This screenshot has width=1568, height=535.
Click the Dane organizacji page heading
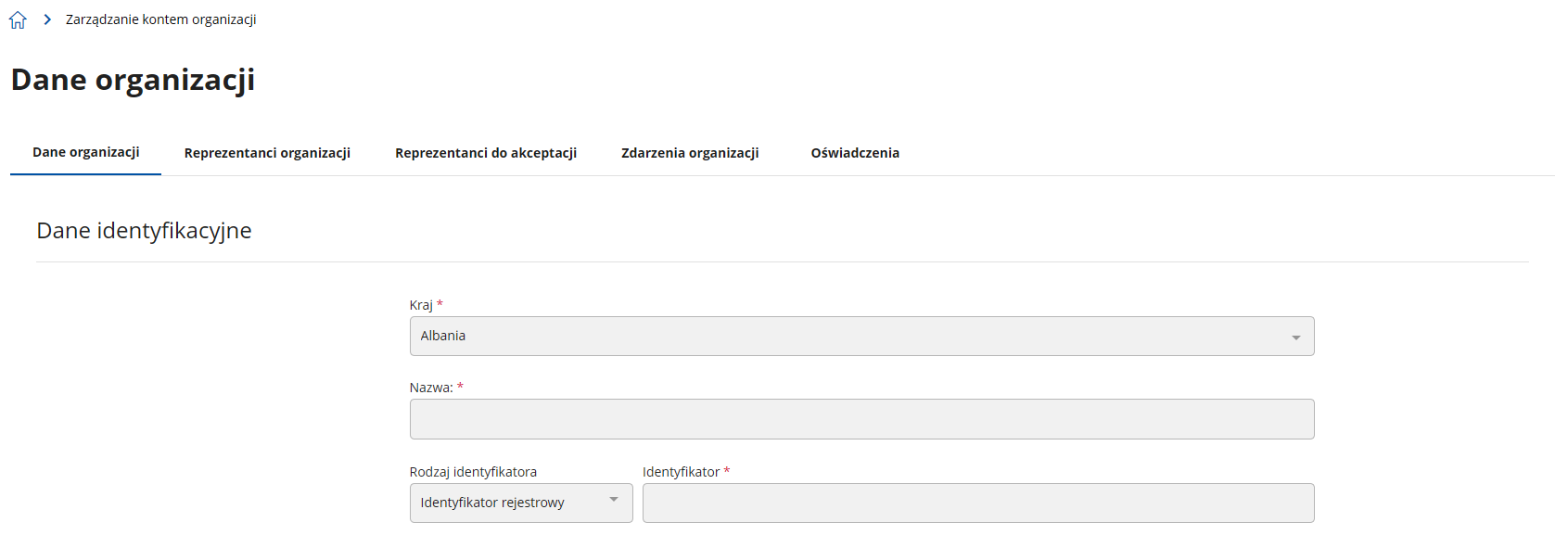coord(133,81)
